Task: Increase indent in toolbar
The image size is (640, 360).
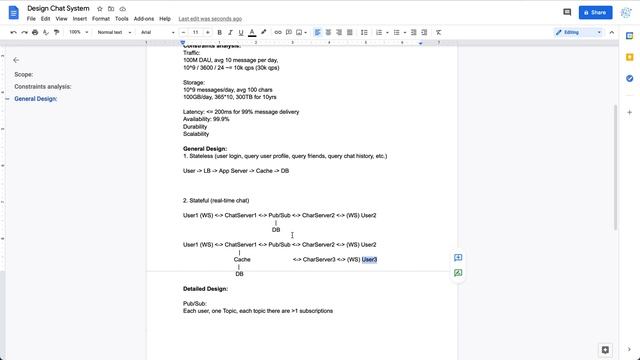Action: point(424,32)
